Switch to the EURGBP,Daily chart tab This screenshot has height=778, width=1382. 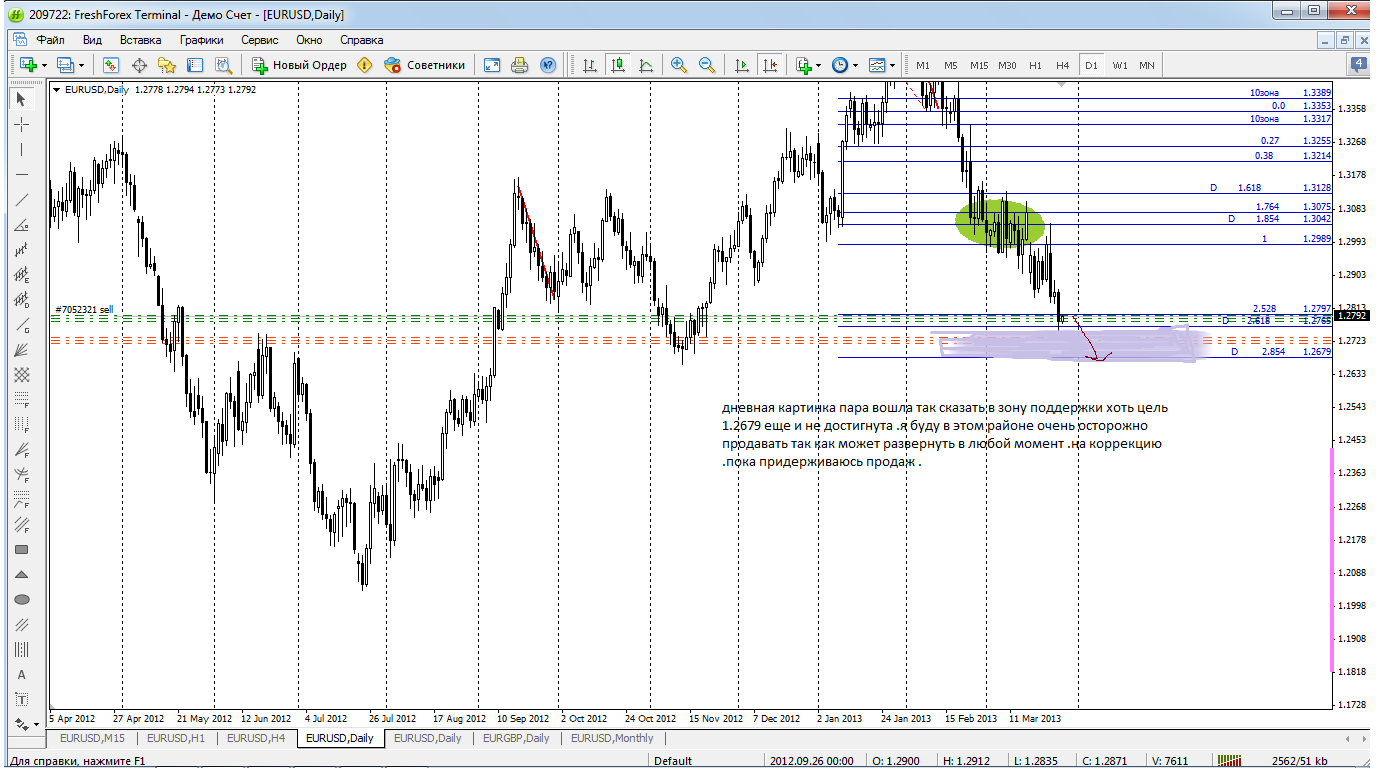coord(516,739)
